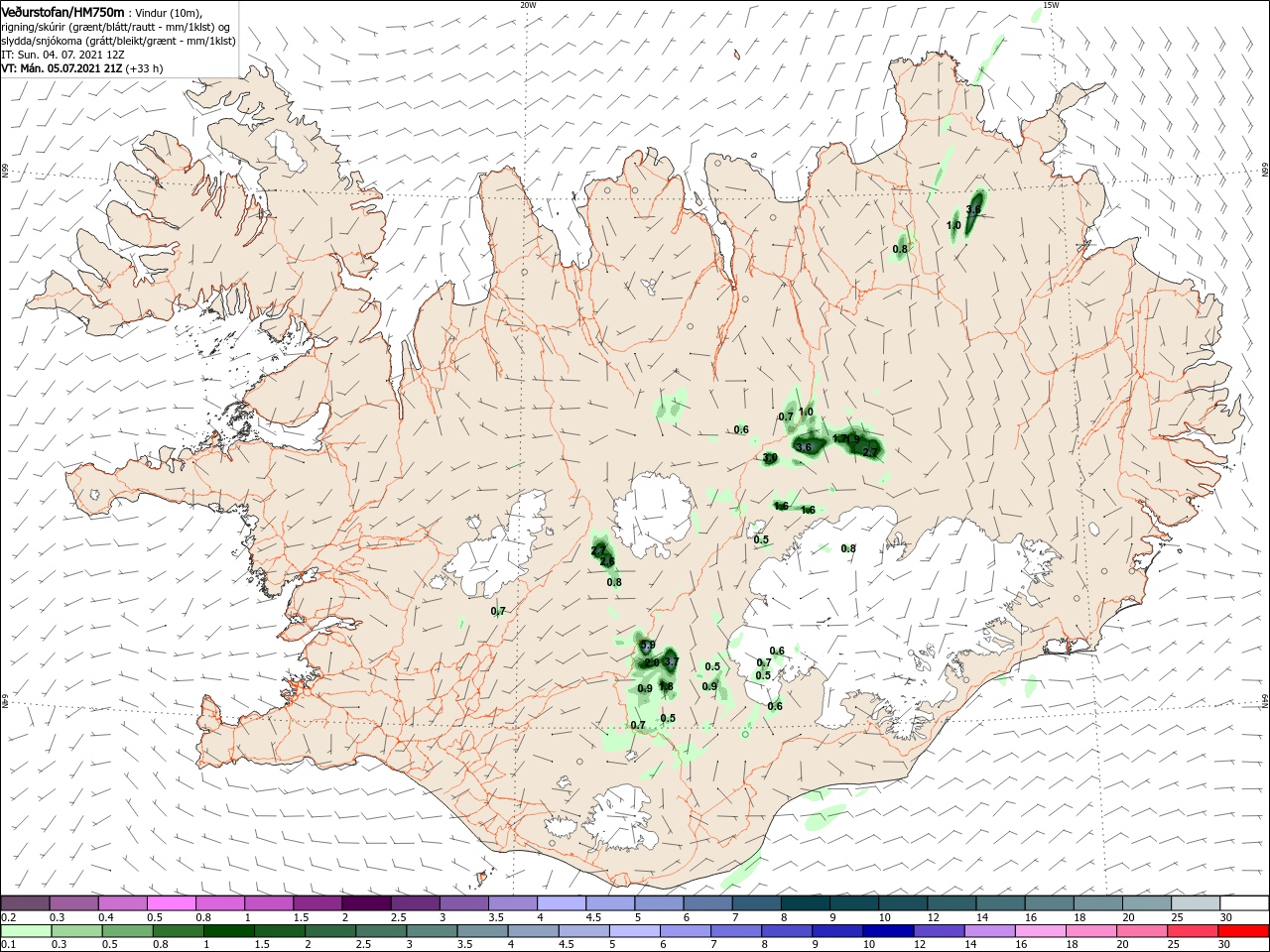The height and width of the screenshot is (952, 1270).
Task: Click the 'Vindur (10m)' header text
Action: (167, 12)
